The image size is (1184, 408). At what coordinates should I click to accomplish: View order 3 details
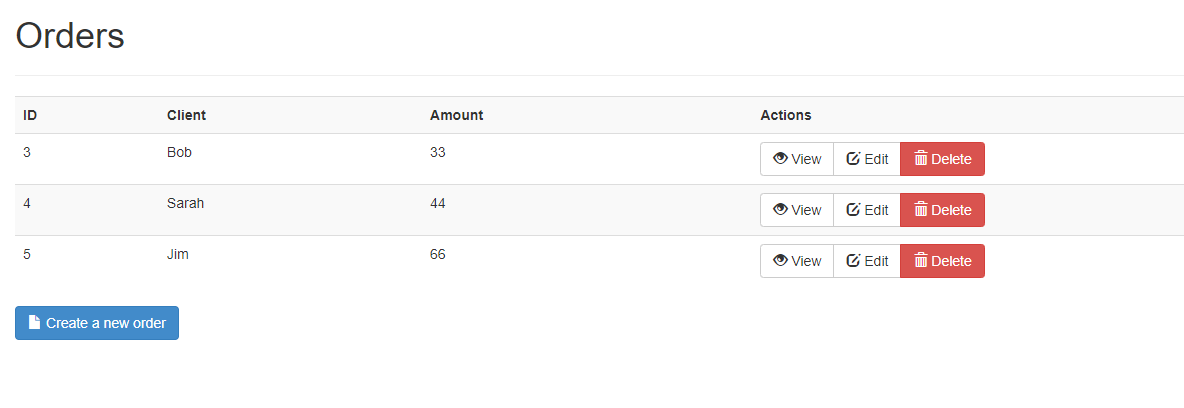click(x=797, y=159)
